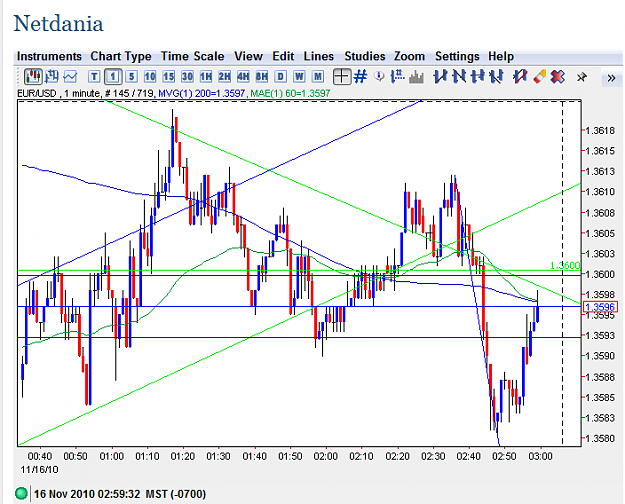The image size is (625, 504).
Task: Select monthly (M) time scale button
Action: tap(318, 76)
